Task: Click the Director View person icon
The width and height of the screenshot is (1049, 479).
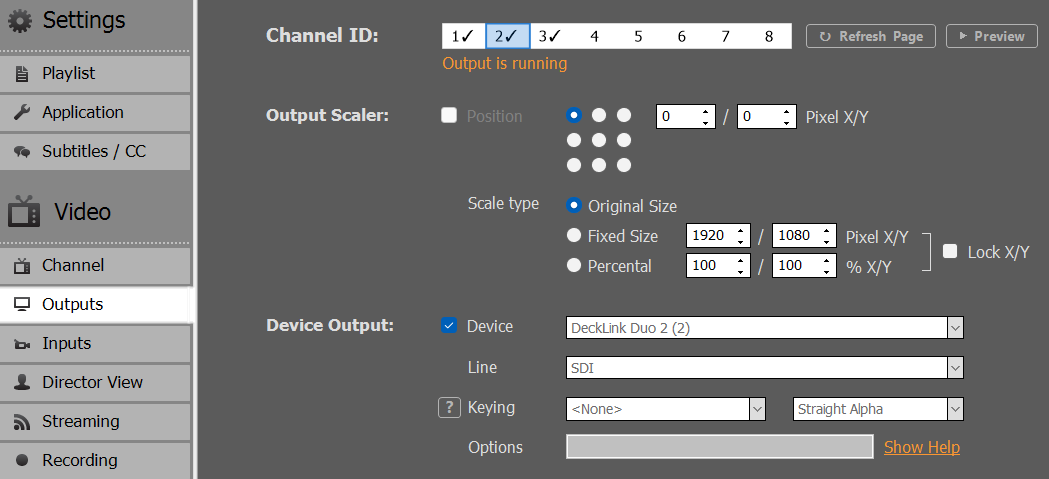Action: tap(22, 383)
